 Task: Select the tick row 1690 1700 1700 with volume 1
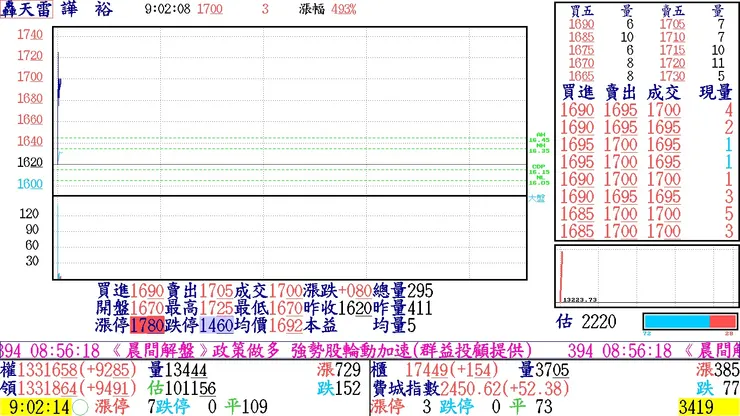coord(646,179)
